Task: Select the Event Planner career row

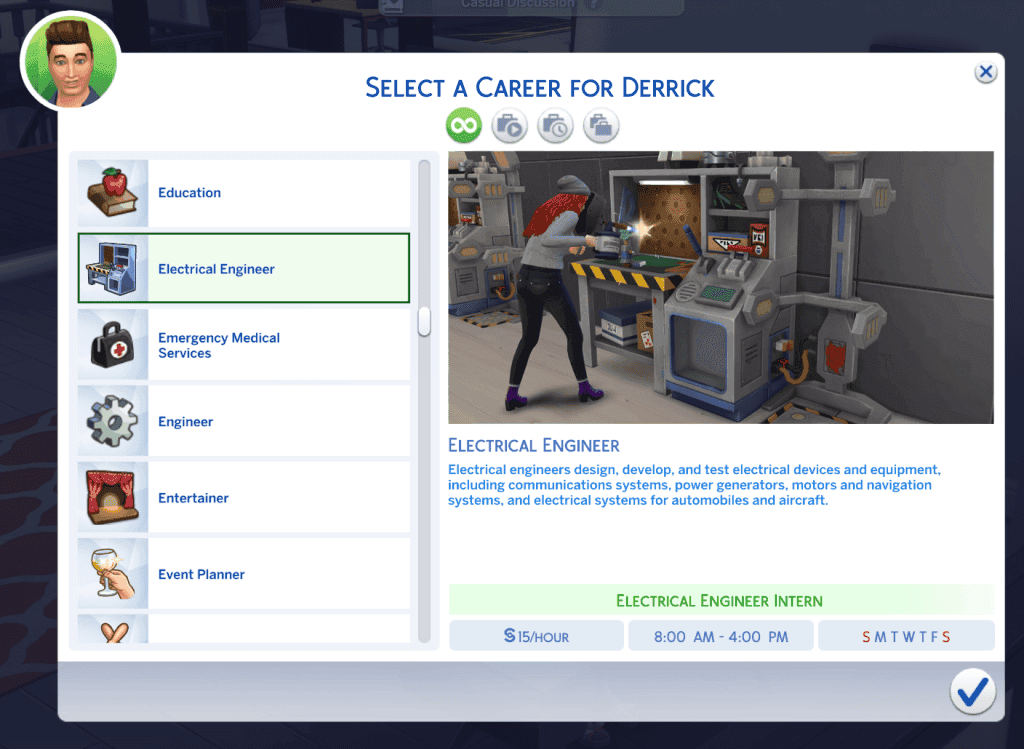Action: tap(244, 574)
